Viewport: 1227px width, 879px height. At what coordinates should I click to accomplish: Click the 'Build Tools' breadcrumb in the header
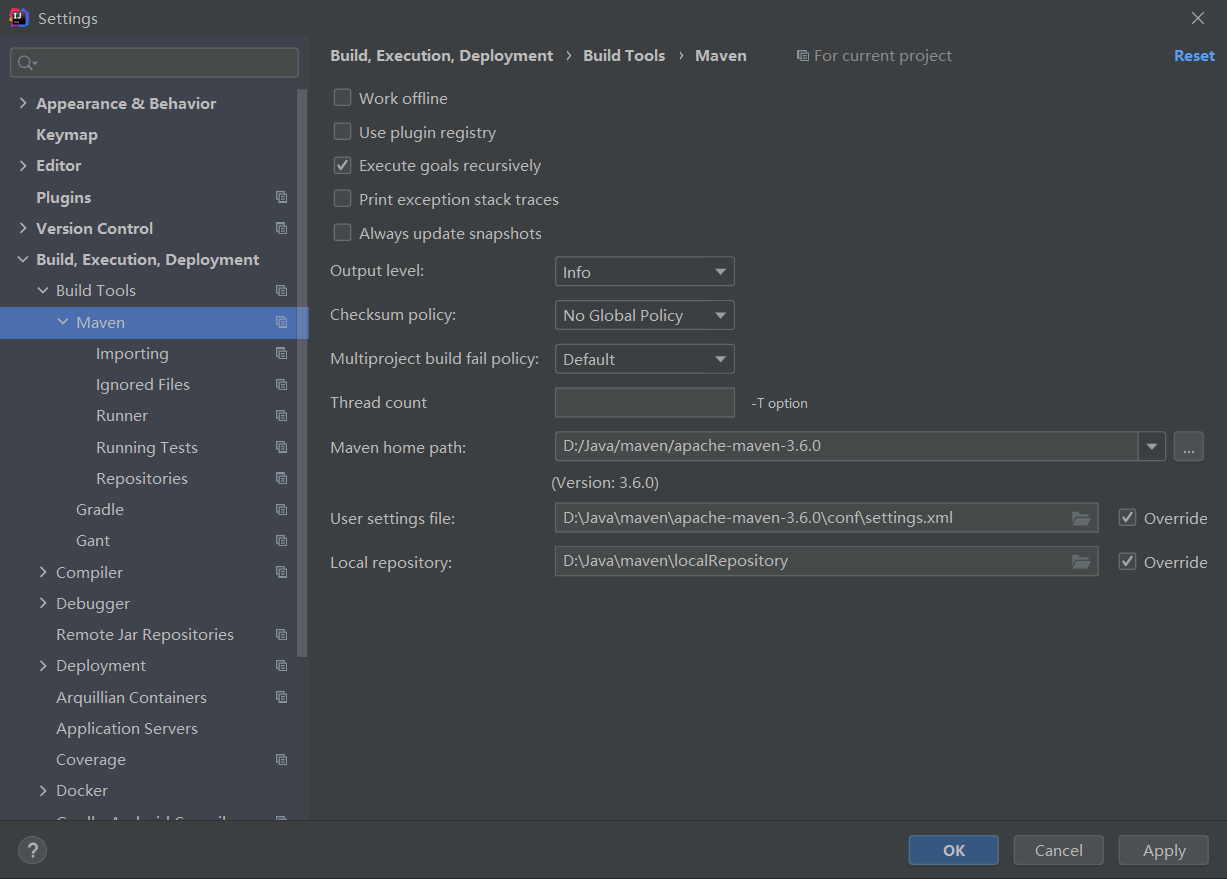point(624,56)
